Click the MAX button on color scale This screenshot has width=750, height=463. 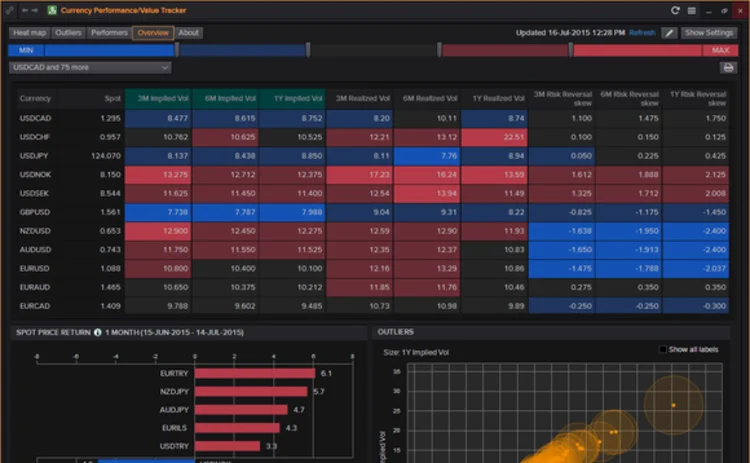point(720,50)
